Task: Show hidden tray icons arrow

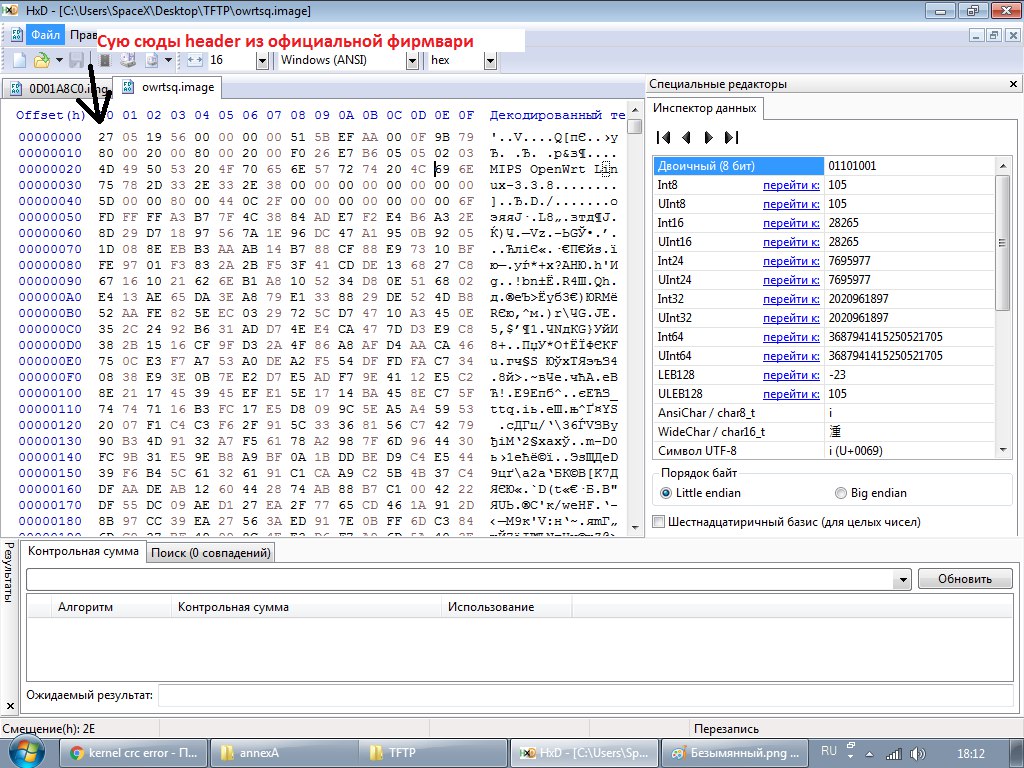Action: [869, 754]
